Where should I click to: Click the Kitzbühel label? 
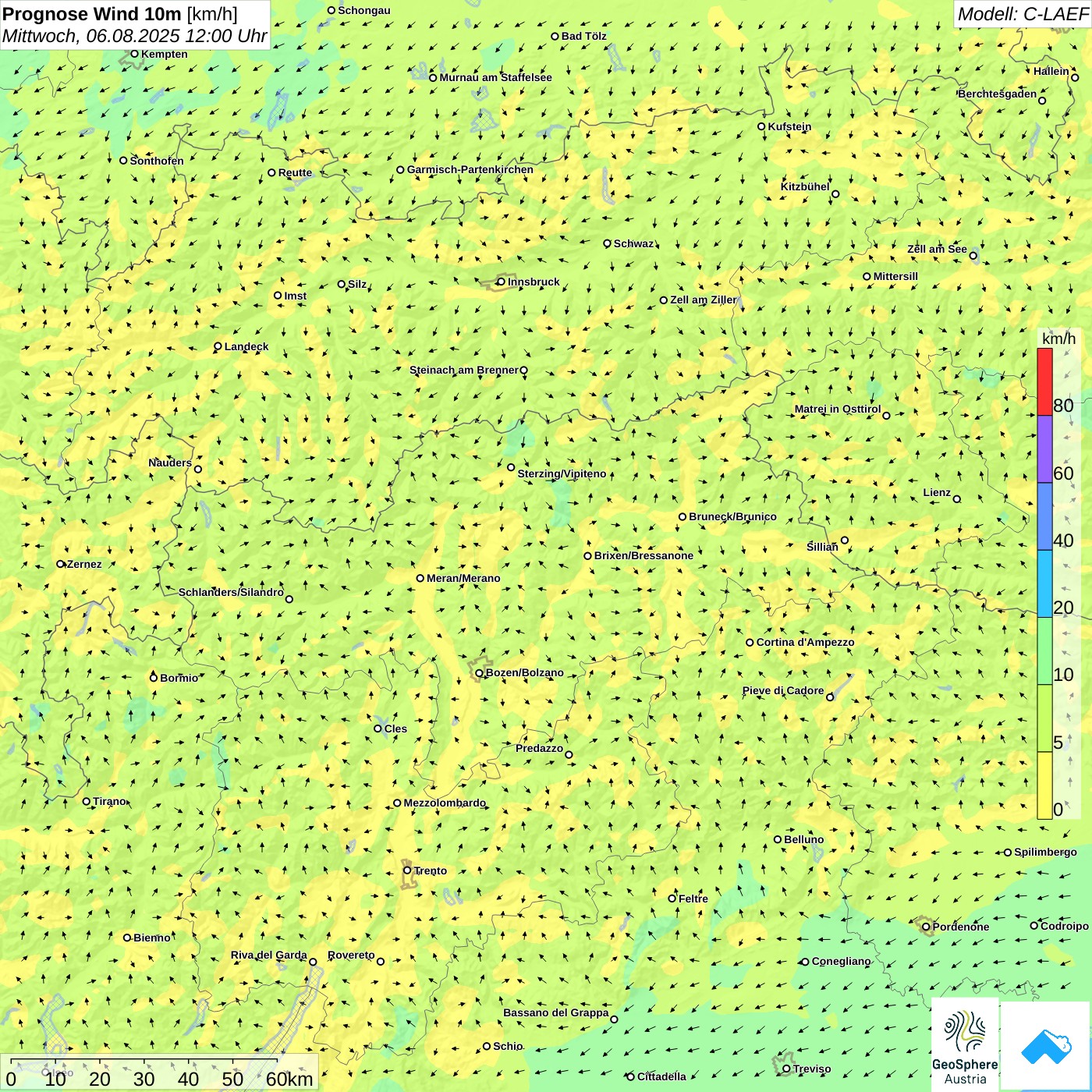[805, 186]
